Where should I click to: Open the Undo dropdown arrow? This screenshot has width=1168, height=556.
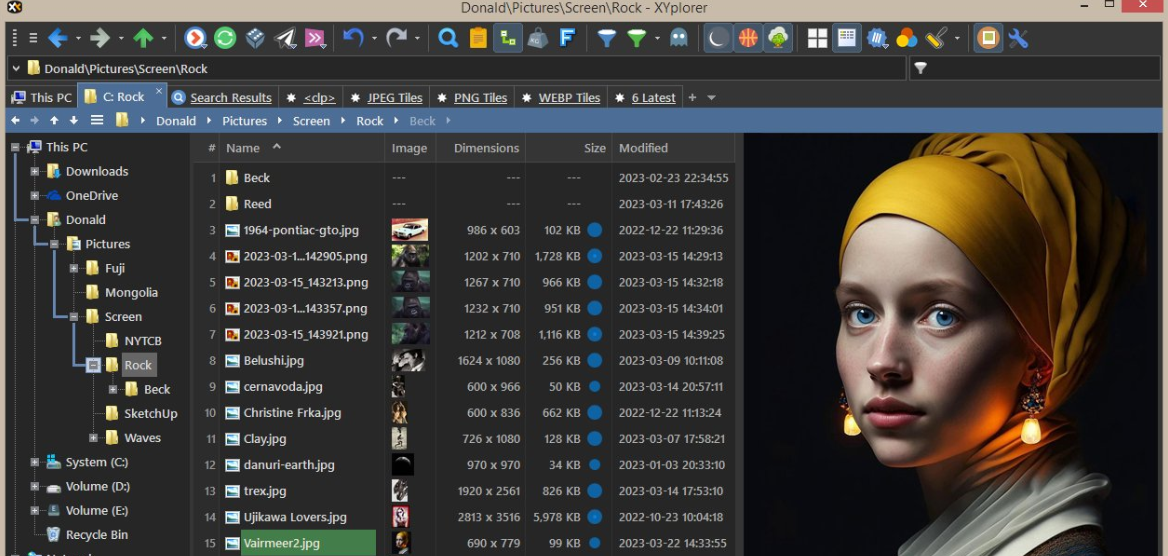(374, 39)
